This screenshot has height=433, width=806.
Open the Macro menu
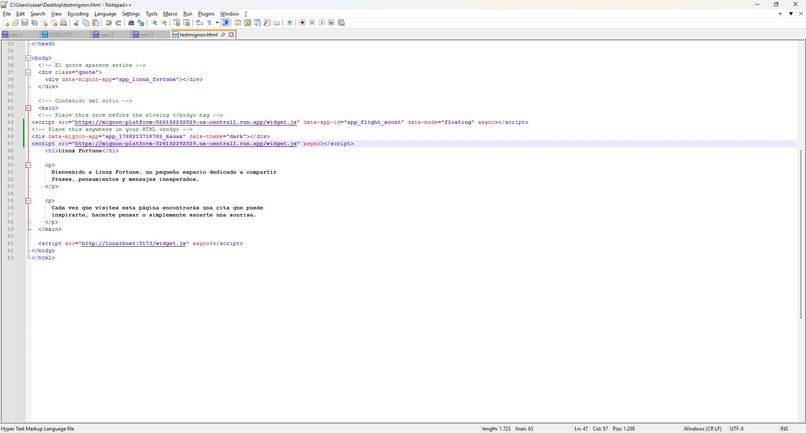tap(170, 14)
